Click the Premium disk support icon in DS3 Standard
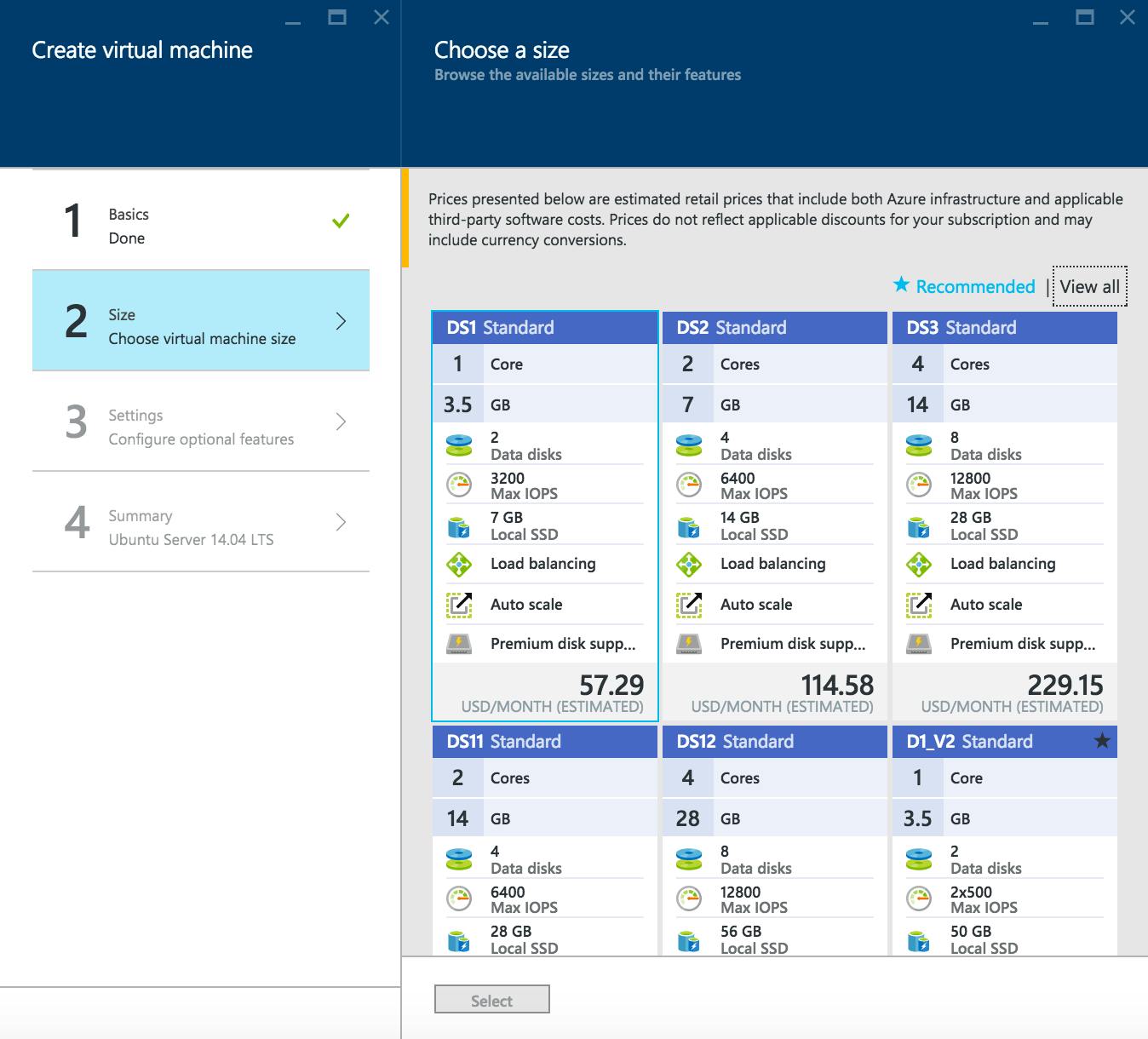1148x1039 pixels. 919,644
